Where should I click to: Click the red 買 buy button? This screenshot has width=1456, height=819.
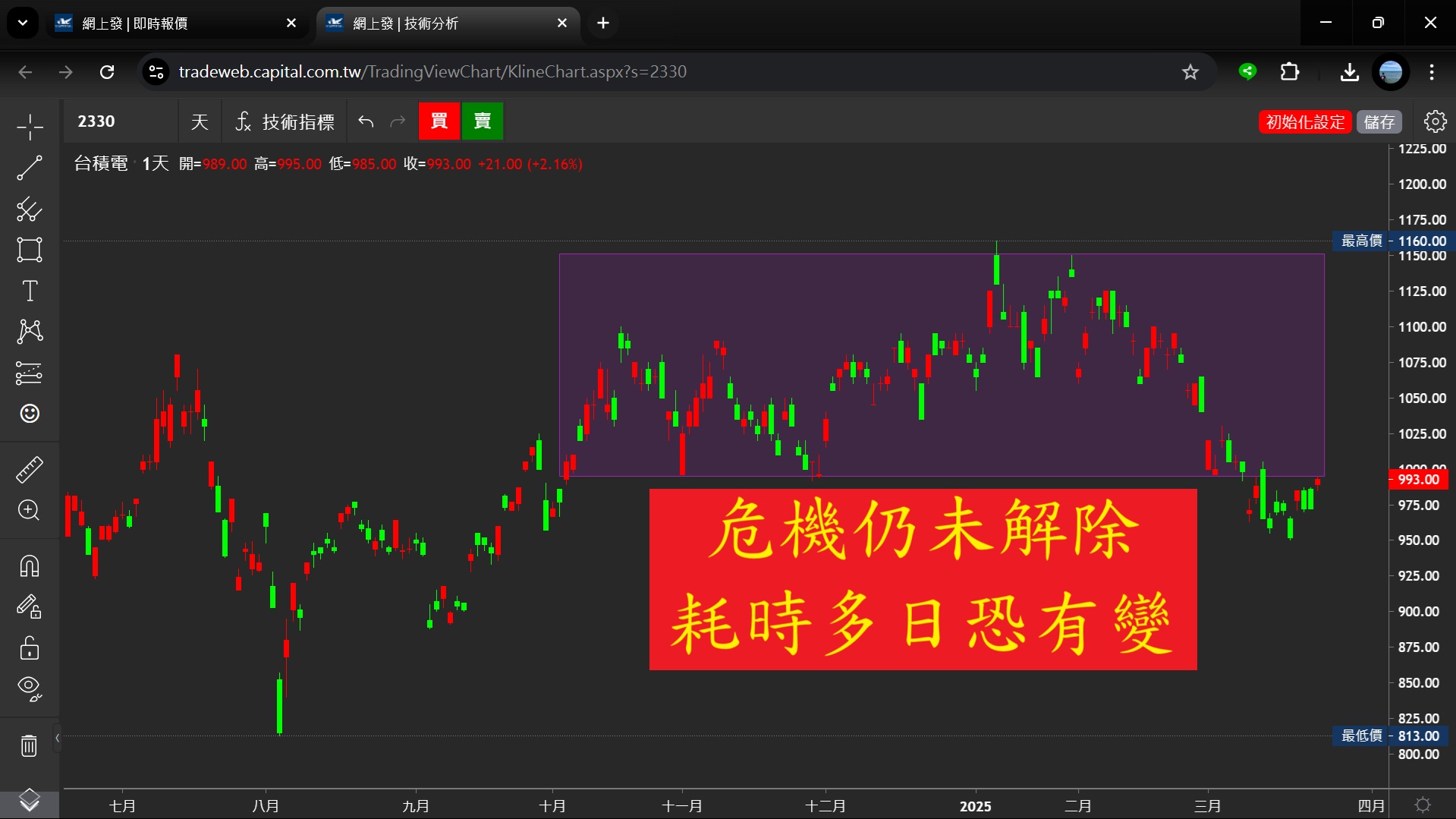pos(439,121)
